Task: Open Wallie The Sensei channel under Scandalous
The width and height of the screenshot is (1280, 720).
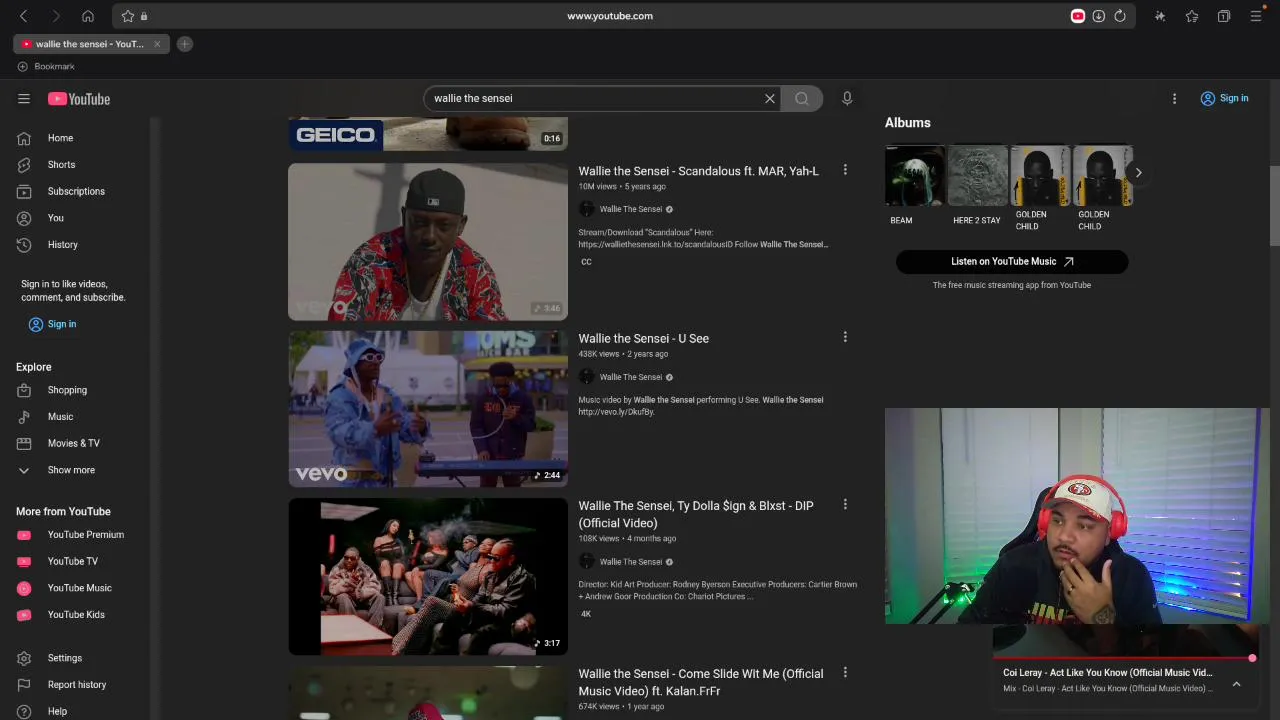Action: coord(630,209)
